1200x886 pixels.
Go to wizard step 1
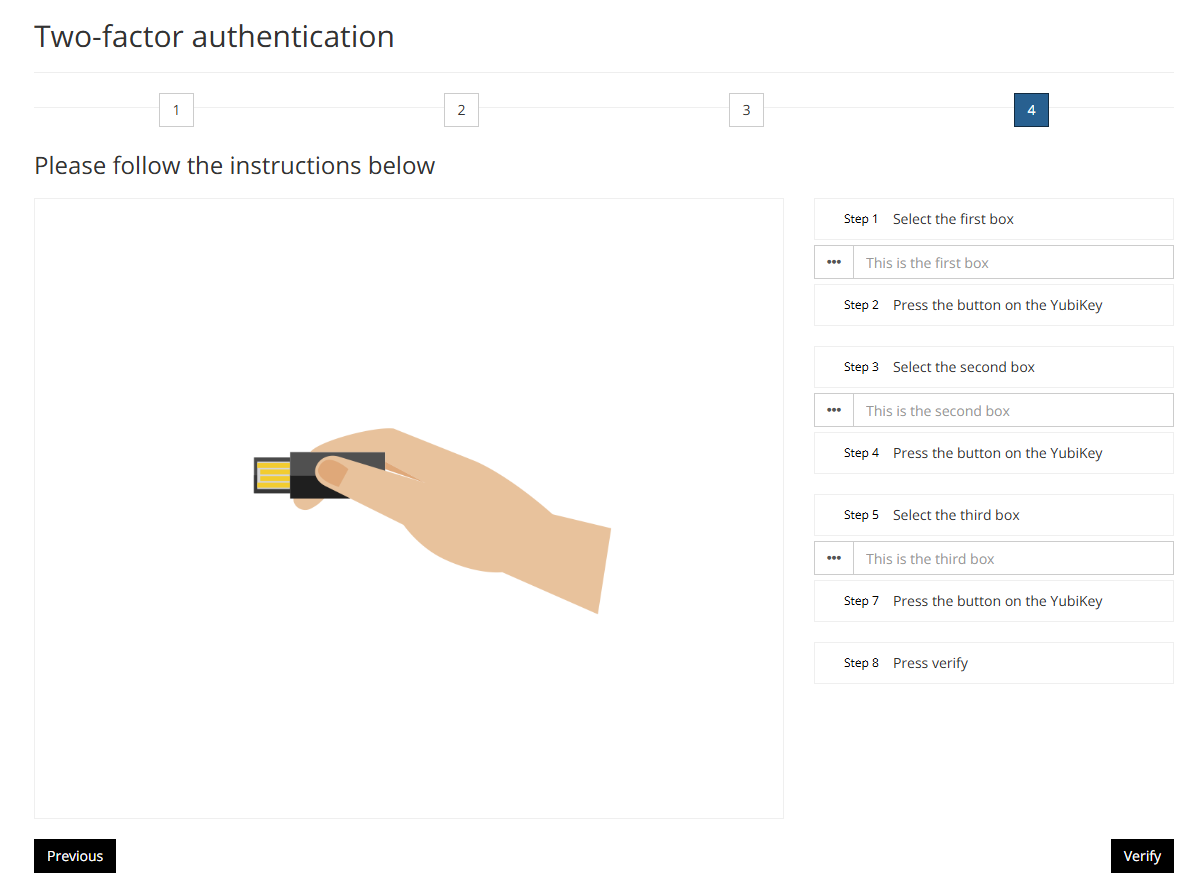tap(176, 110)
